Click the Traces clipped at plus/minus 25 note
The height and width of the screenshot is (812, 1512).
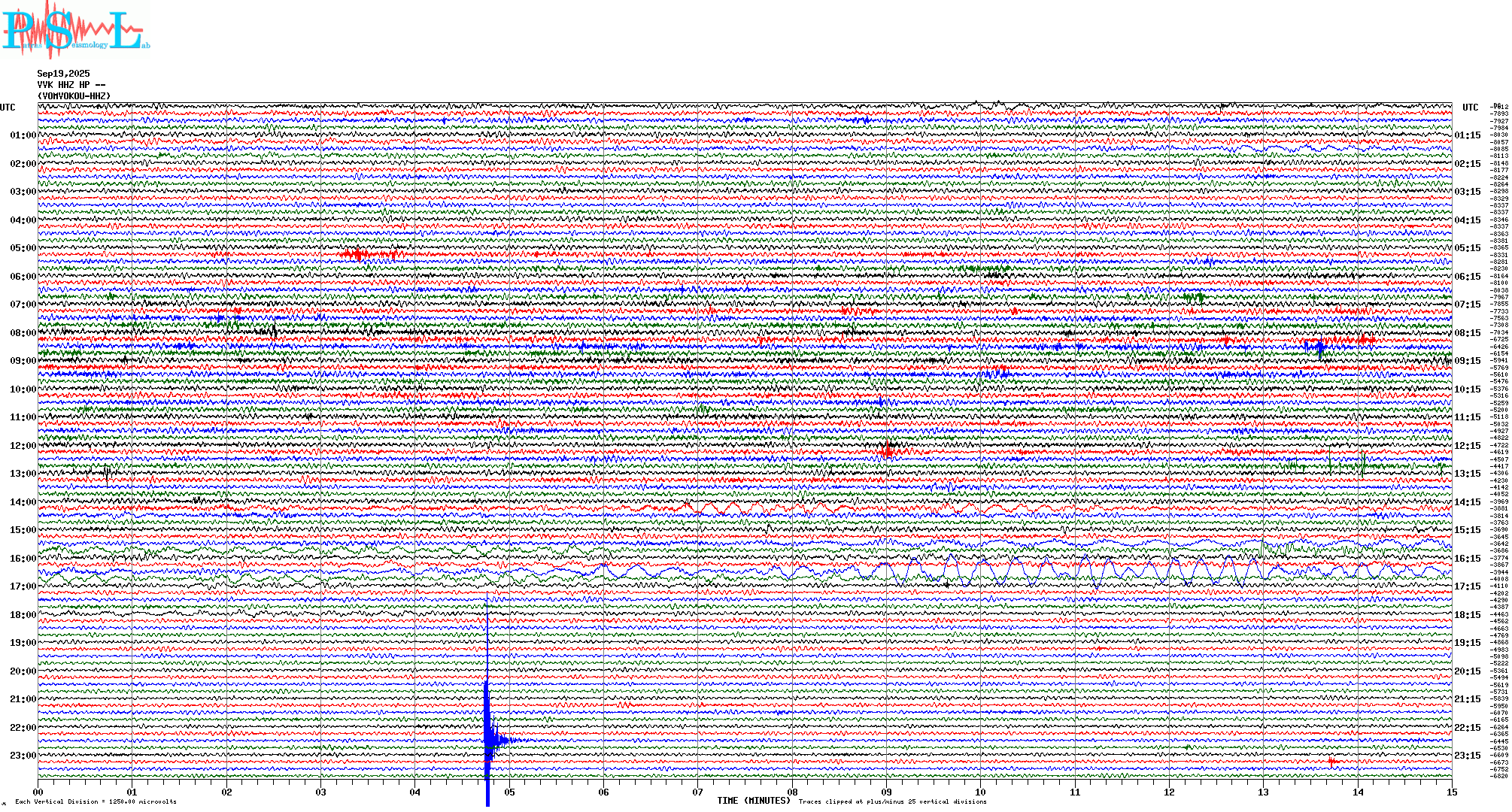[892, 801]
